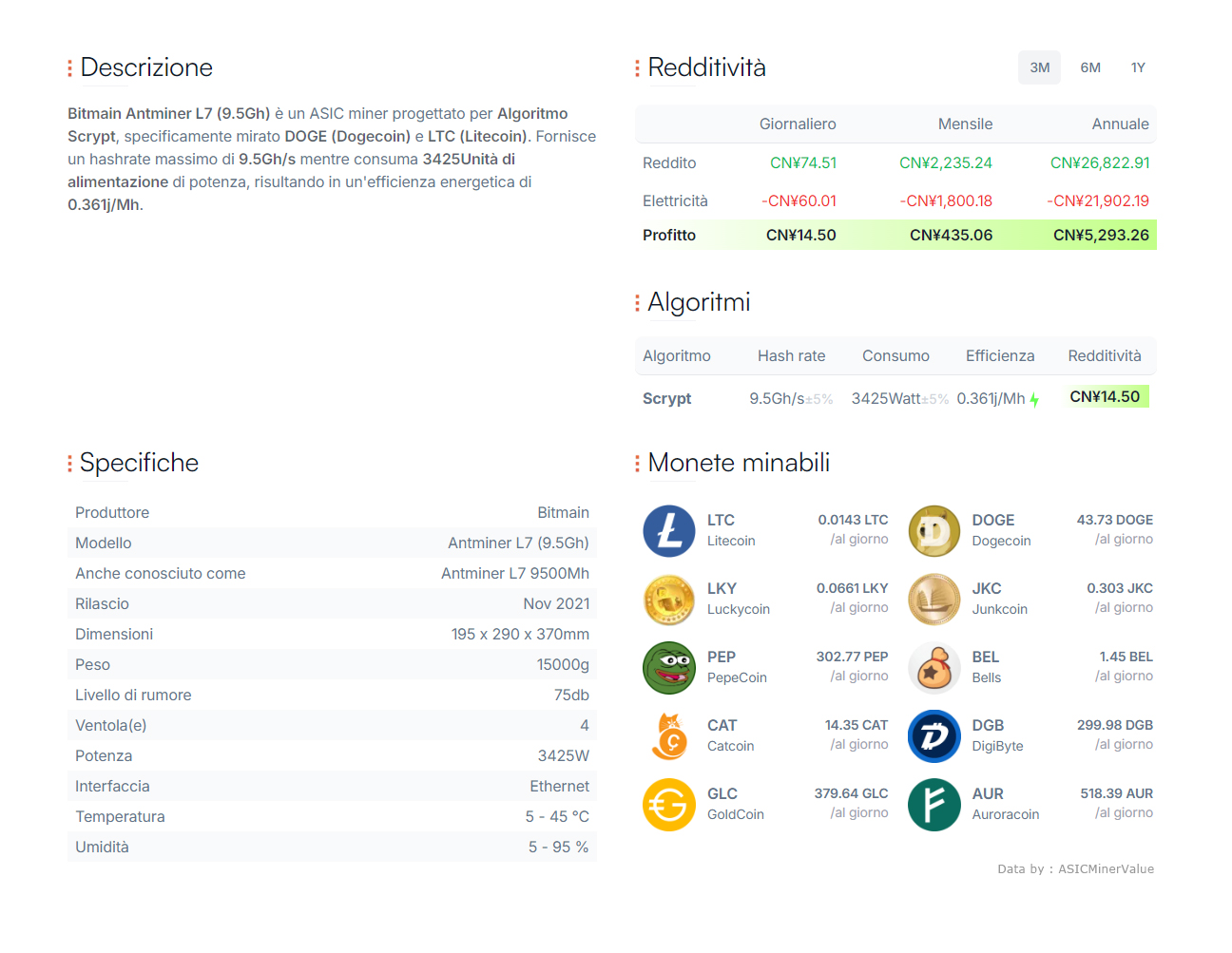
Task: Click the Catcoin CAT icon
Action: (669, 736)
